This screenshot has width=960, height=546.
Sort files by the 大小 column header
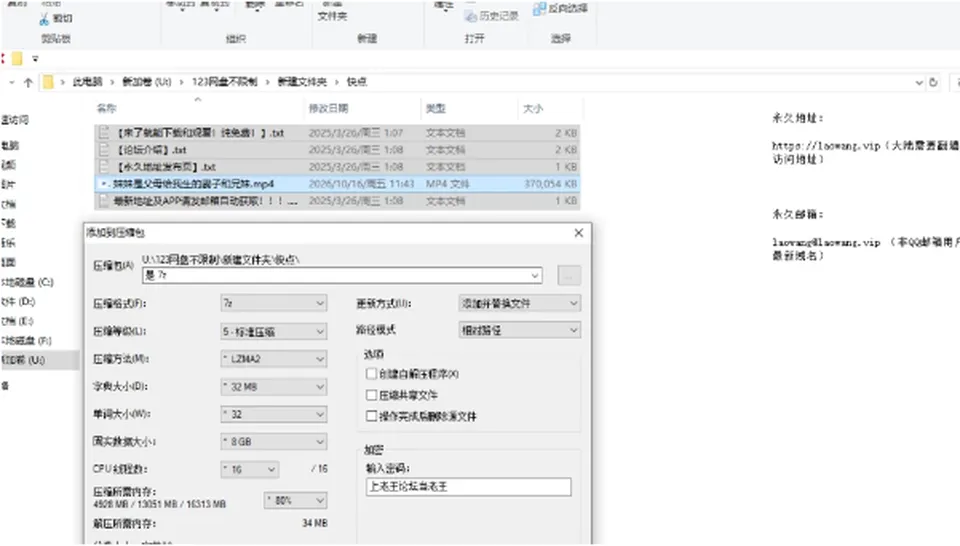click(533, 108)
